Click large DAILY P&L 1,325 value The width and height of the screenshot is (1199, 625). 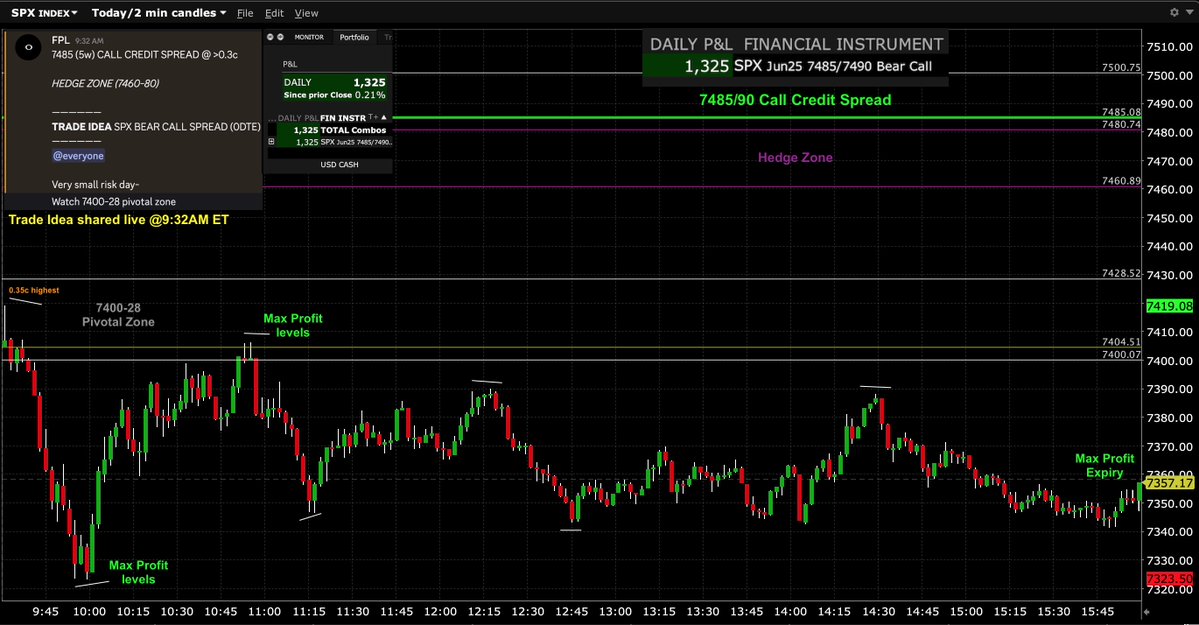click(x=707, y=67)
